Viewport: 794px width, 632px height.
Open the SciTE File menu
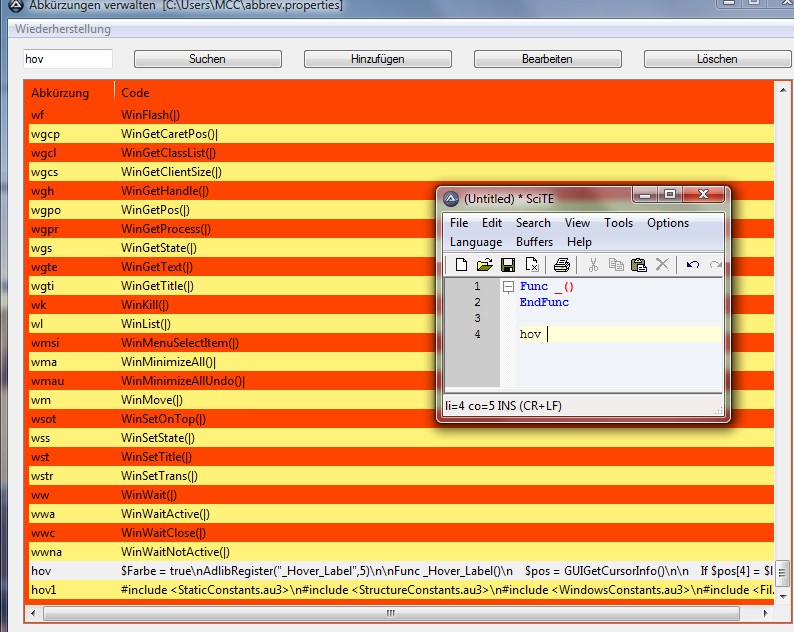(x=459, y=223)
